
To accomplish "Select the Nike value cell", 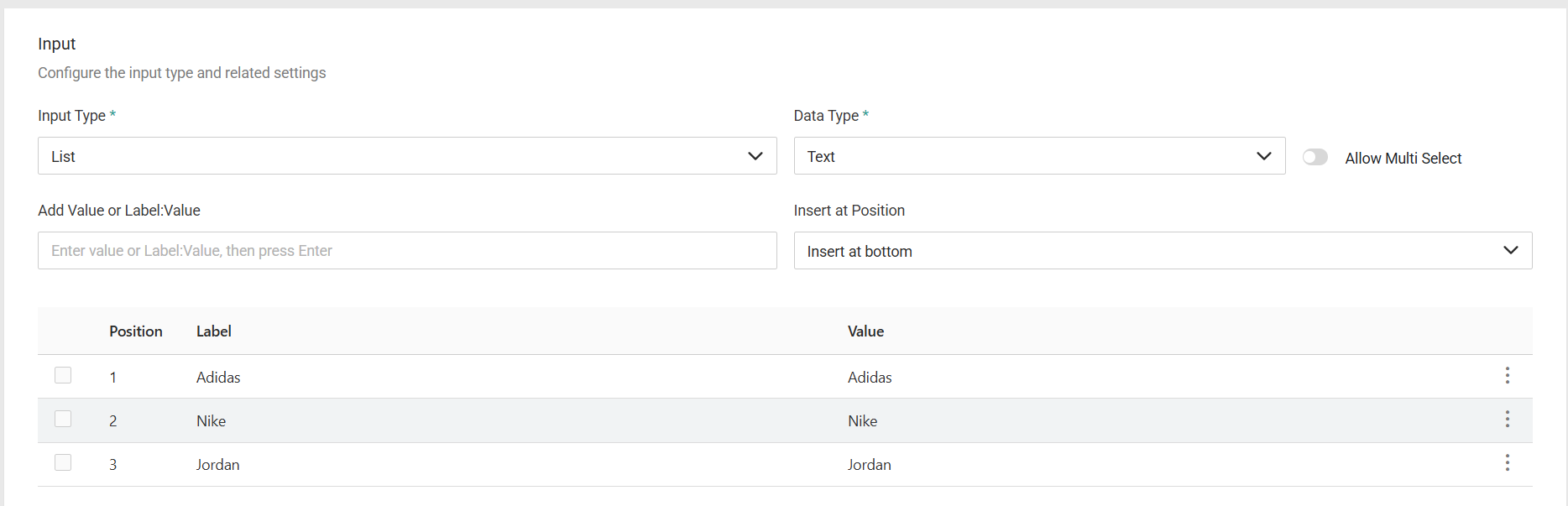I will (862, 421).
